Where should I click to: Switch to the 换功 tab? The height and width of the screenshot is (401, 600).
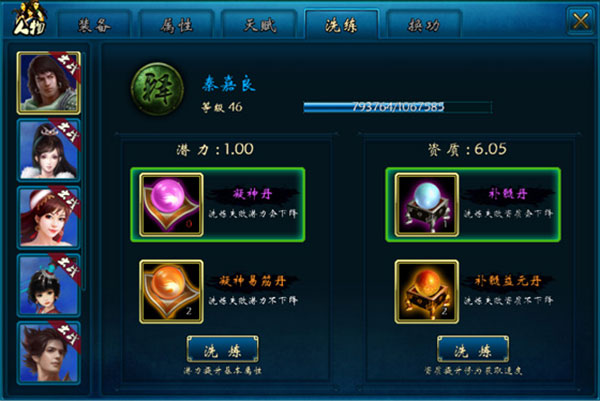tap(424, 24)
